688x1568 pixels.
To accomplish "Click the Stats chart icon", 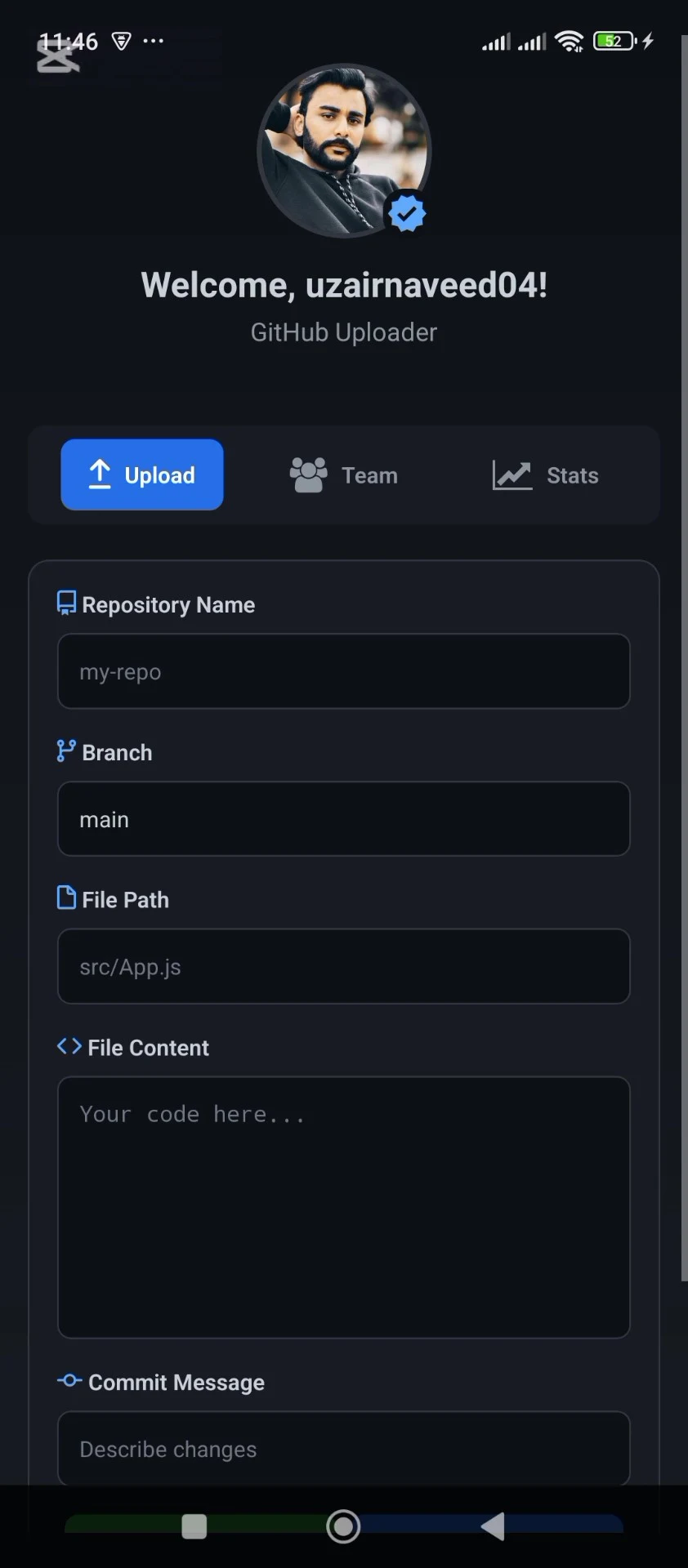I will 512,474.
